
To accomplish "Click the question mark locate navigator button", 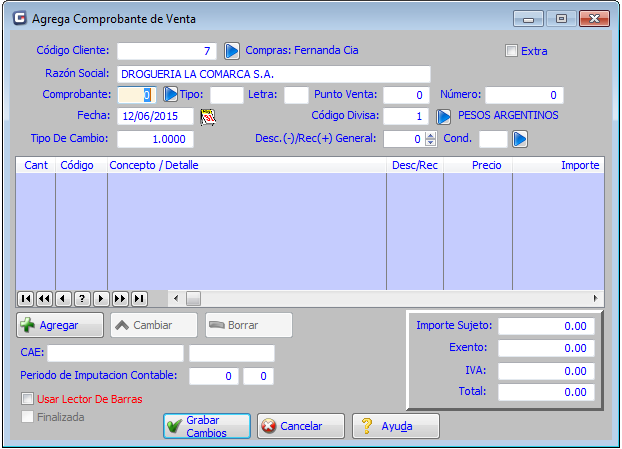I will pos(82,298).
